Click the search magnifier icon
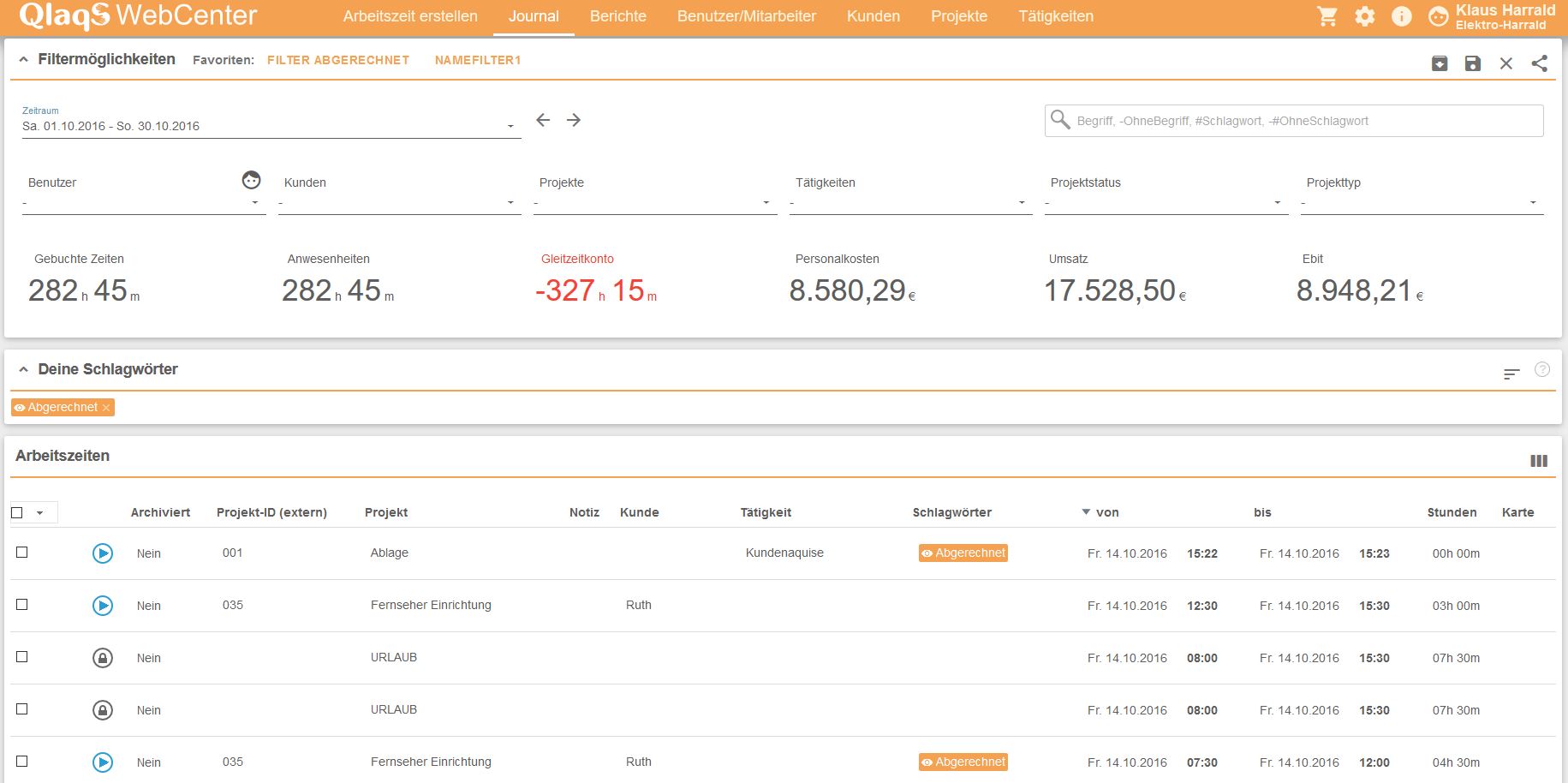 1060,120
